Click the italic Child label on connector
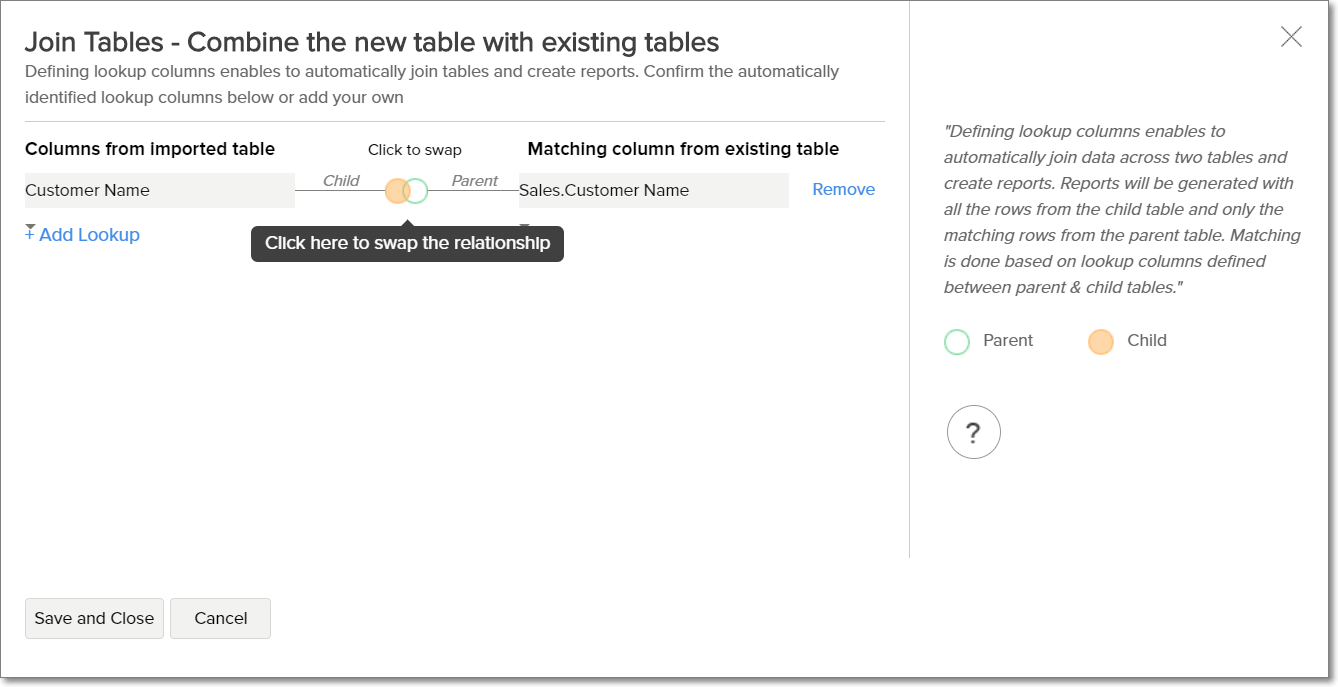Screen dimensions: 1338x687 341,181
